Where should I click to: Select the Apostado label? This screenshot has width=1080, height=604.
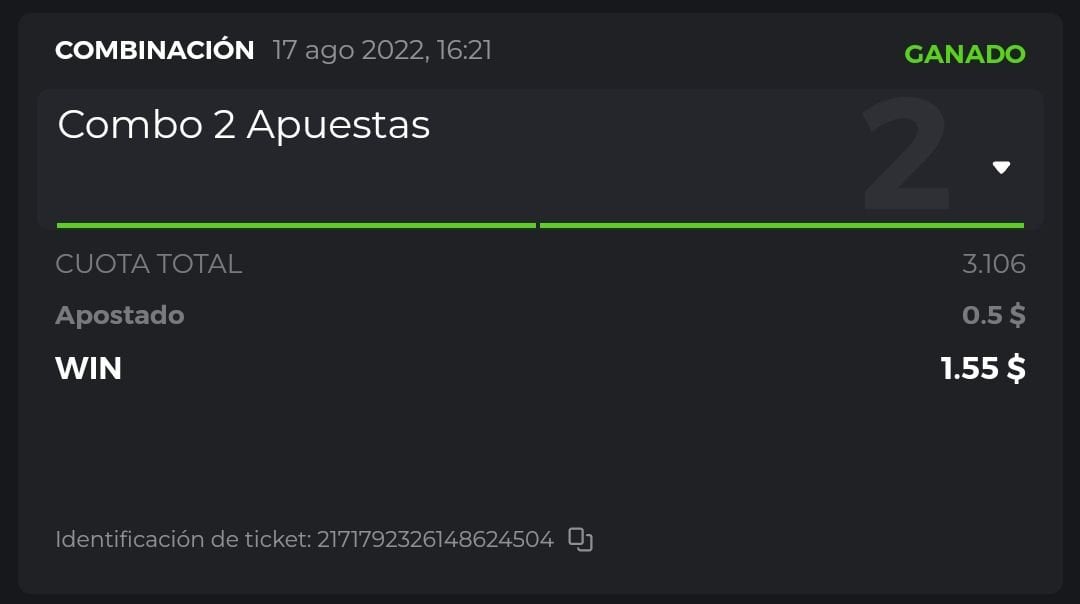120,316
